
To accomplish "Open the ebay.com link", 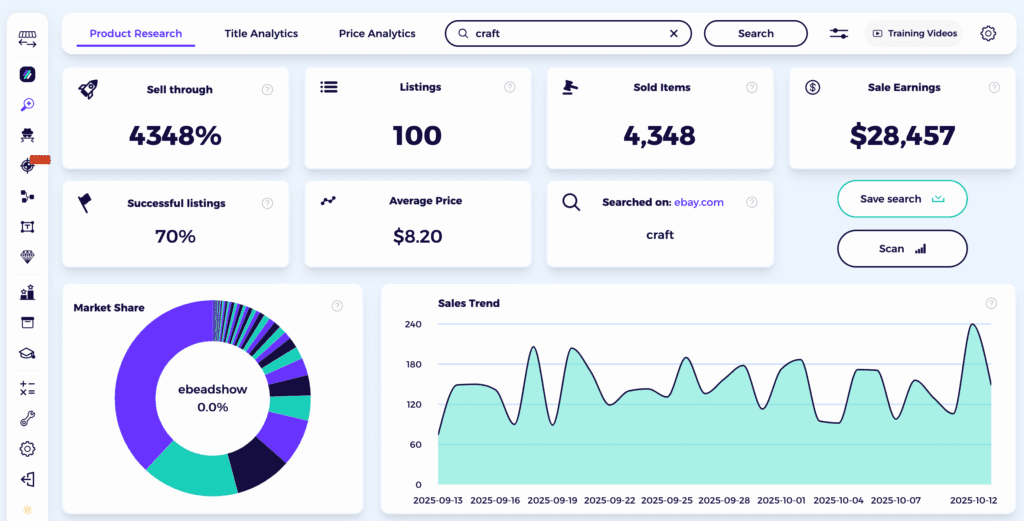I will (x=698, y=202).
